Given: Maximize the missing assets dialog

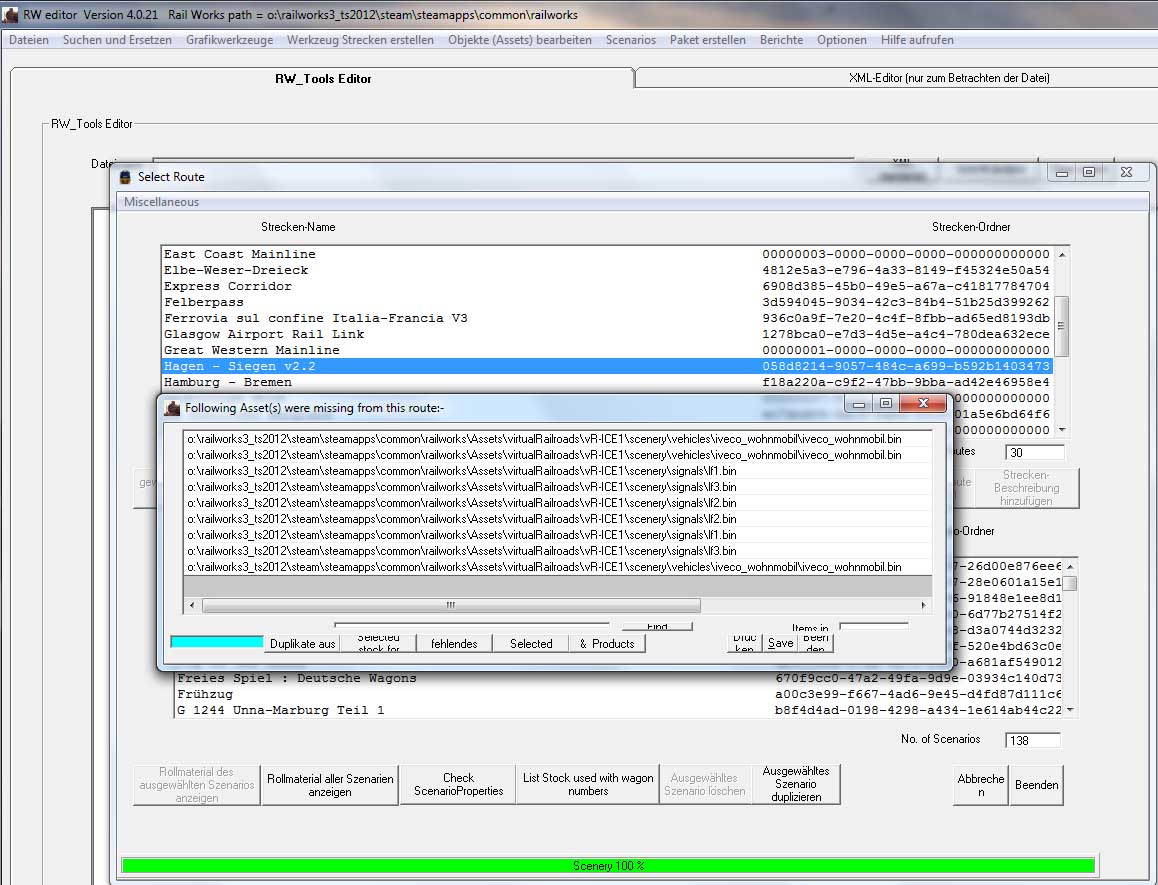Looking at the screenshot, I should click(x=886, y=403).
